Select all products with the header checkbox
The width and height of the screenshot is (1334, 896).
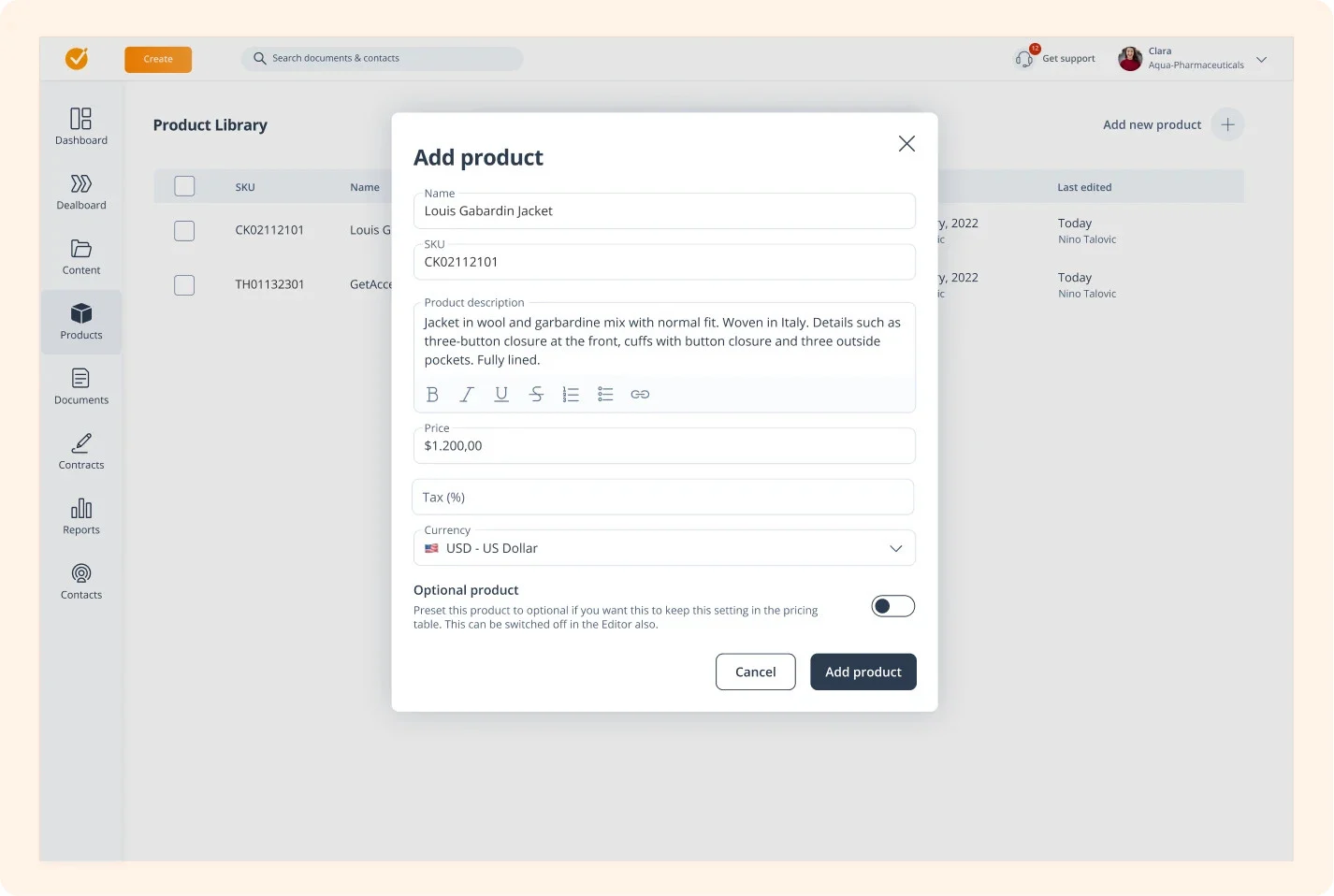tap(184, 186)
